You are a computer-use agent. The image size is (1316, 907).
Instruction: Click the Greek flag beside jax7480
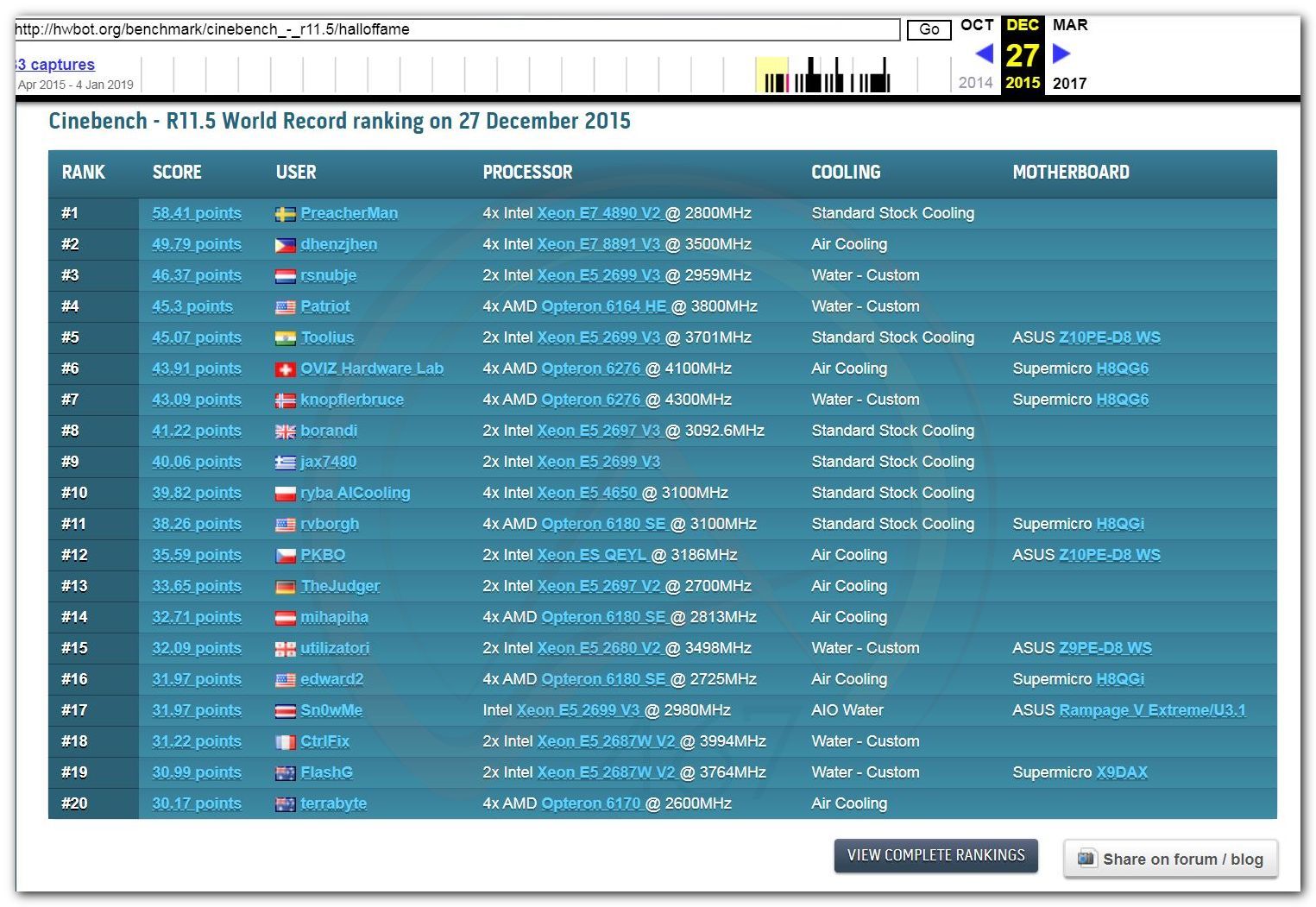tap(285, 463)
